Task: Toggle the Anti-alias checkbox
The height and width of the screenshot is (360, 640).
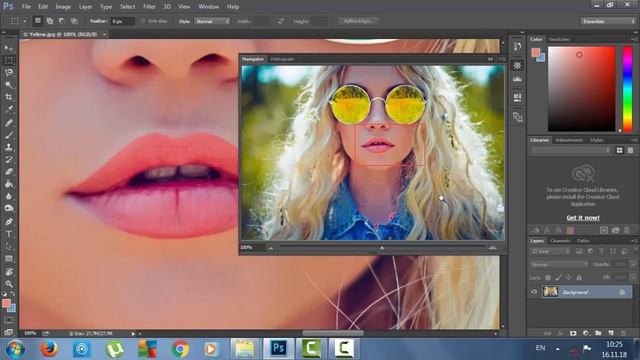Action: click(x=143, y=21)
